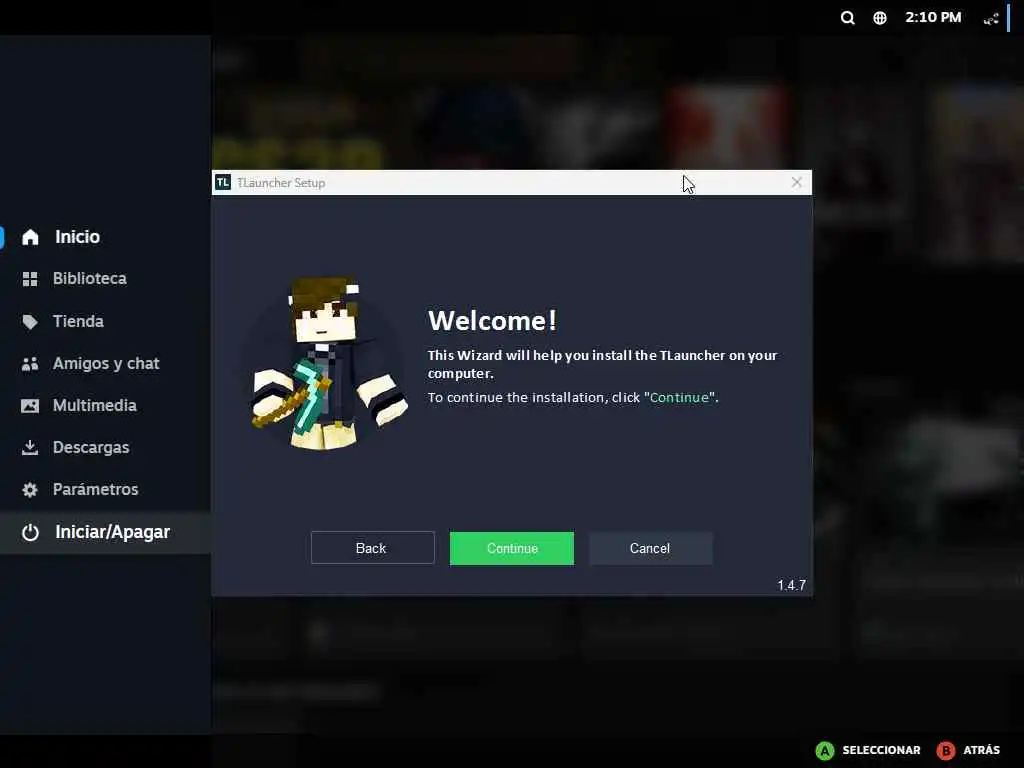Select Multimedia in the sidebar
Screen dimensions: 1024x768
[105, 406]
